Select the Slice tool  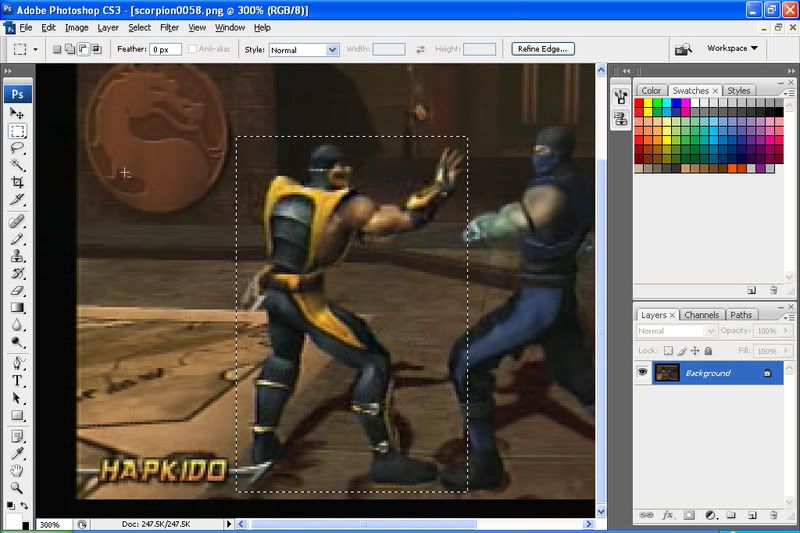click(x=17, y=199)
